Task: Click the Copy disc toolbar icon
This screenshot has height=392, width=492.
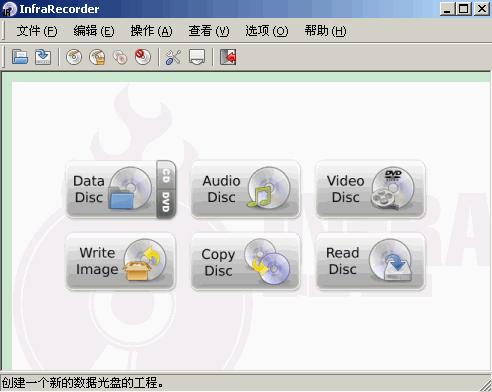Action: click(120, 57)
